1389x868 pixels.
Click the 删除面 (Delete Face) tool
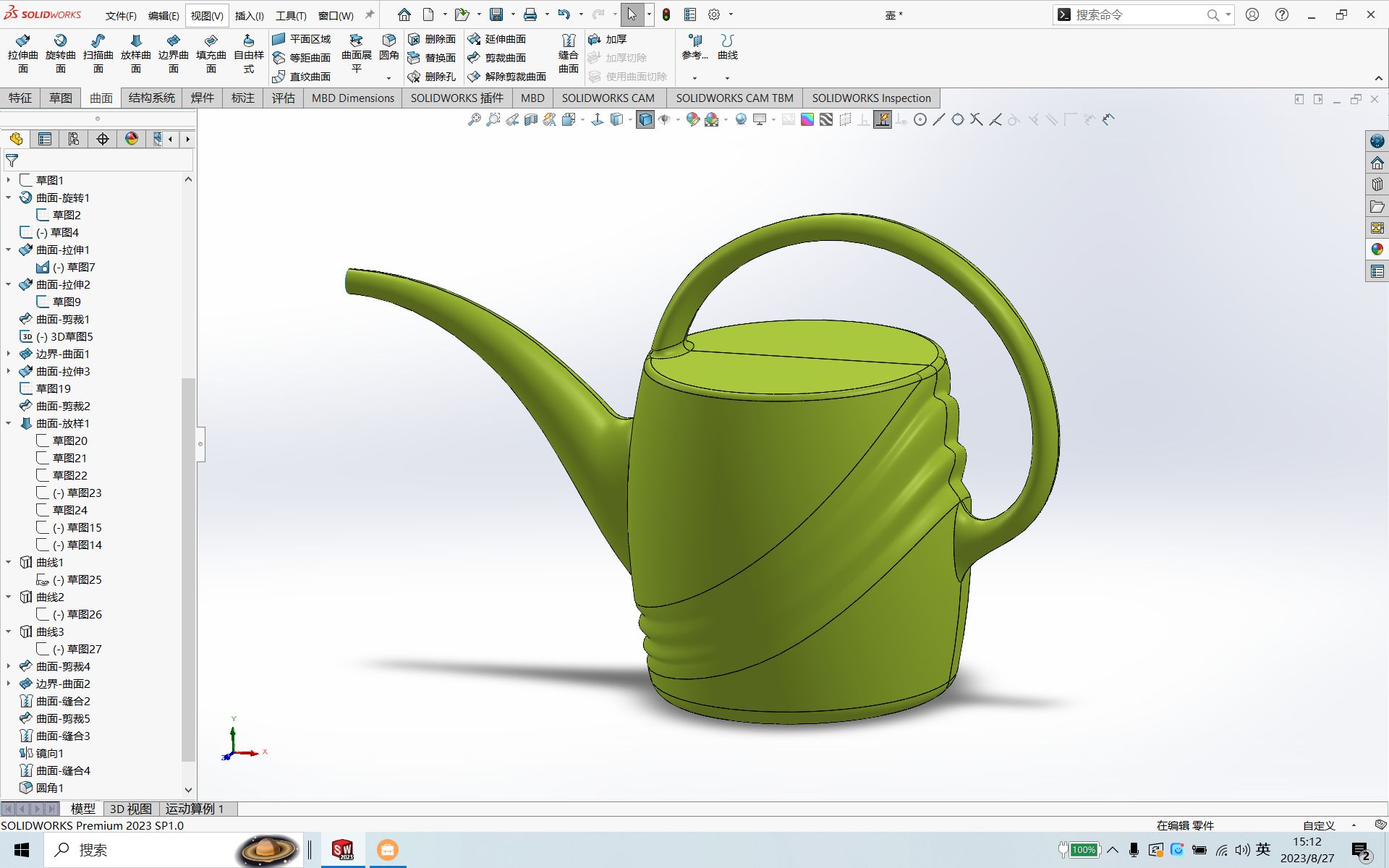(x=432, y=39)
